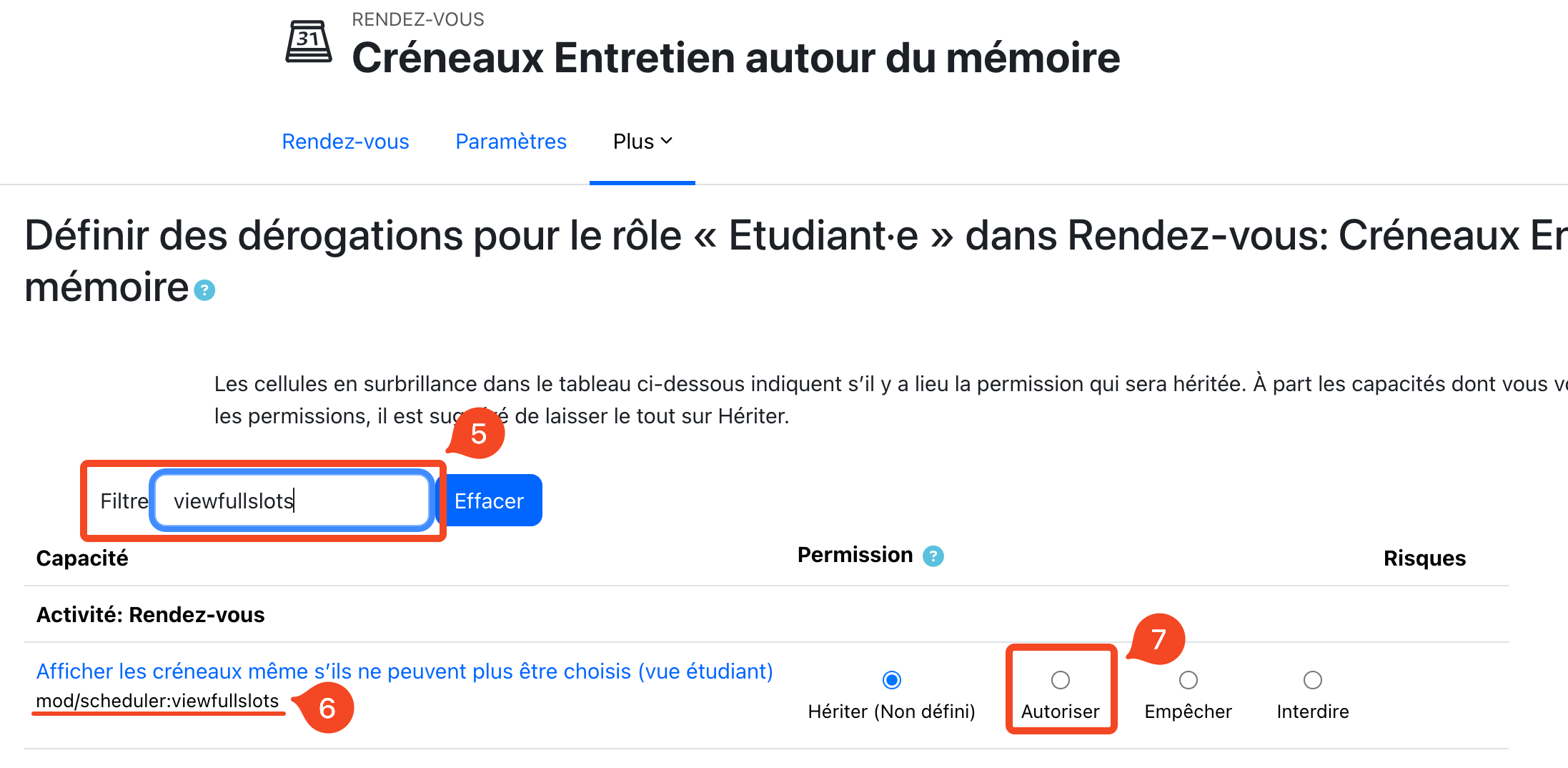The height and width of the screenshot is (768, 1568).
Task: Set permission to Interdire
Action: [x=1312, y=680]
